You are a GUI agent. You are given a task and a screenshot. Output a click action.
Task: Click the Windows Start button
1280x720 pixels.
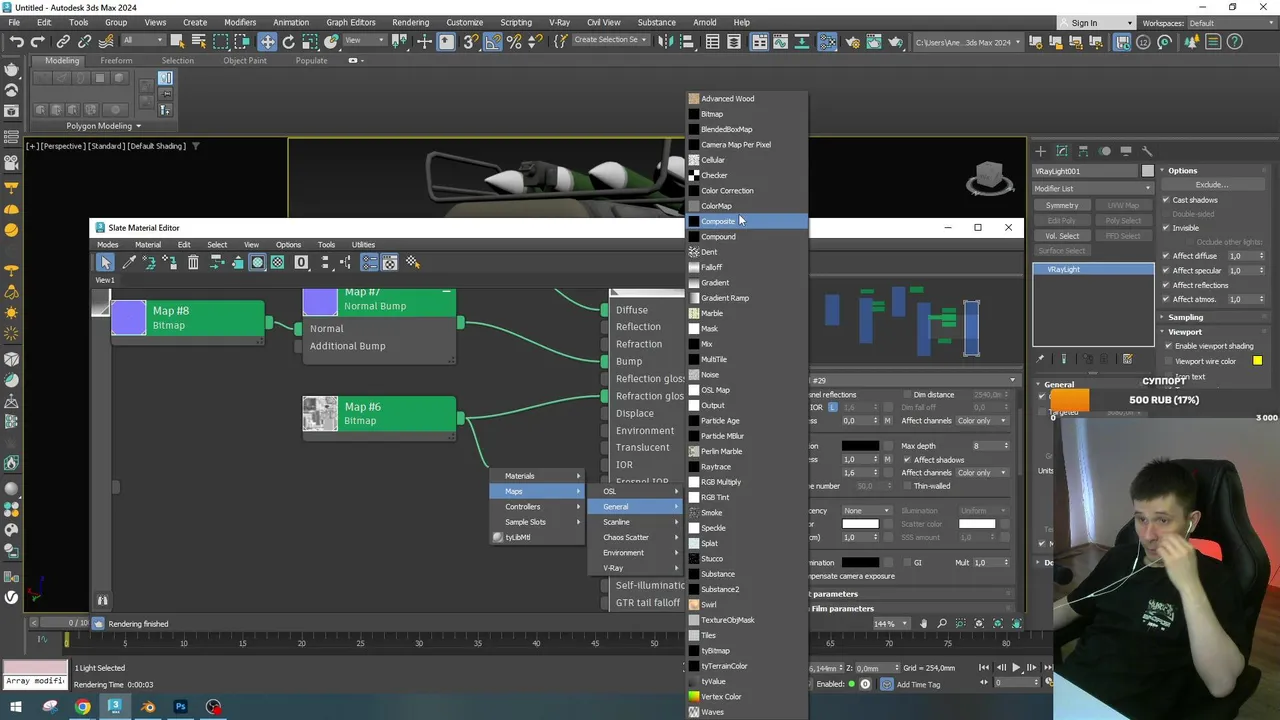(x=17, y=707)
